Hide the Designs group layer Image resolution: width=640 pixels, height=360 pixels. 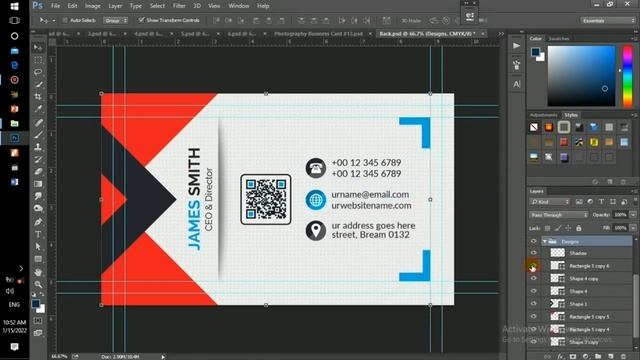[x=533, y=241]
